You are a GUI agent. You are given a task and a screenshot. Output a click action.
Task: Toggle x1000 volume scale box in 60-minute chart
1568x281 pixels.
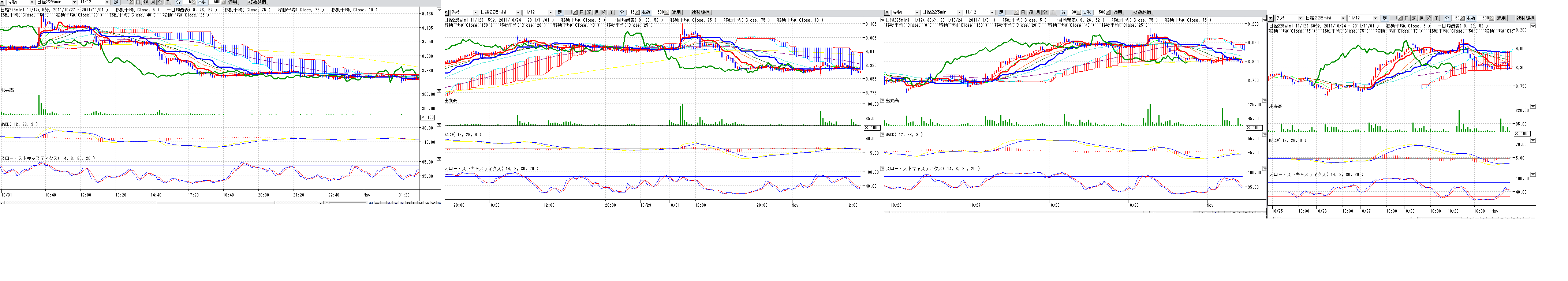coord(1522,133)
